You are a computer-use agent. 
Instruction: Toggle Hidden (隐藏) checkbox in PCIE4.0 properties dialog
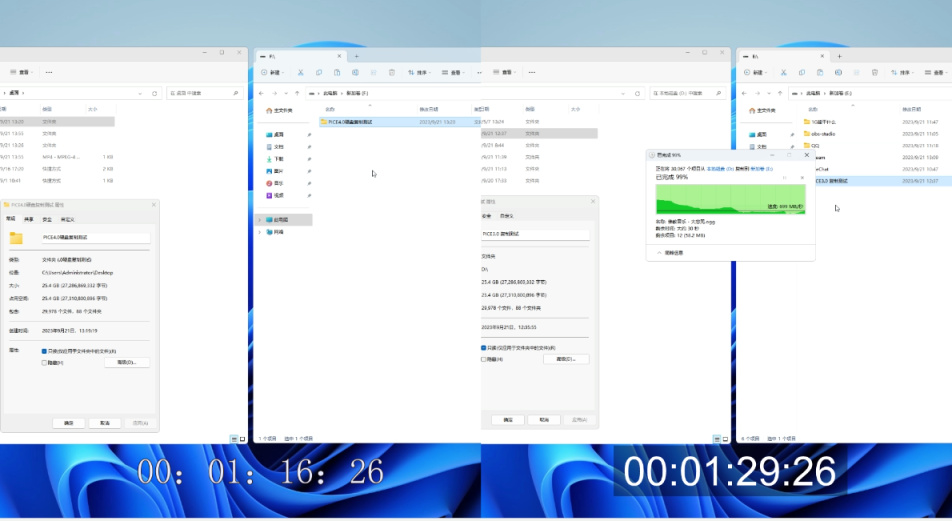click(44, 363)
